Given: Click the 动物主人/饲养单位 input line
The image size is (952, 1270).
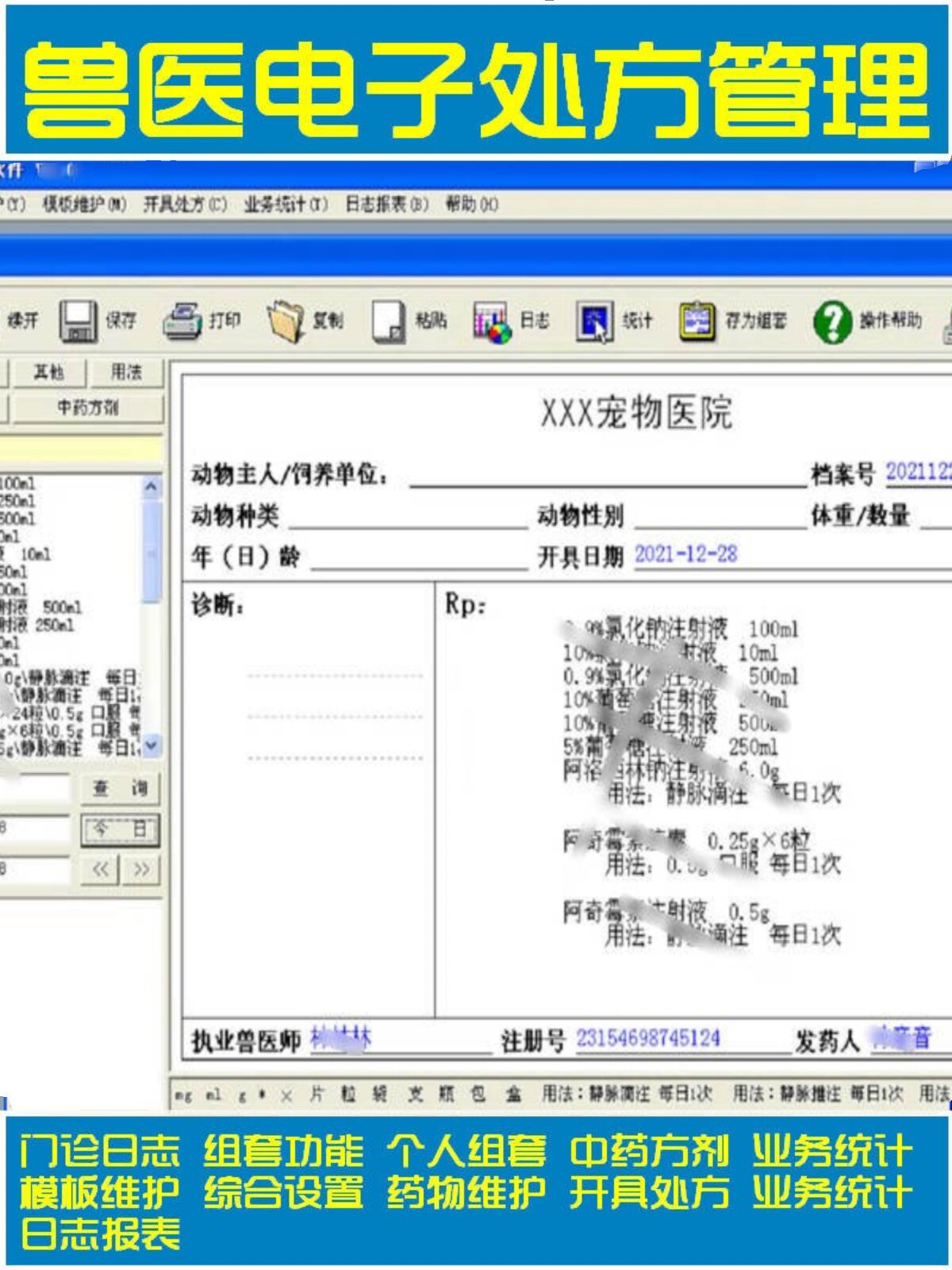Looking at the screenshot, I should pyautogui.click(x=608, y=475).
